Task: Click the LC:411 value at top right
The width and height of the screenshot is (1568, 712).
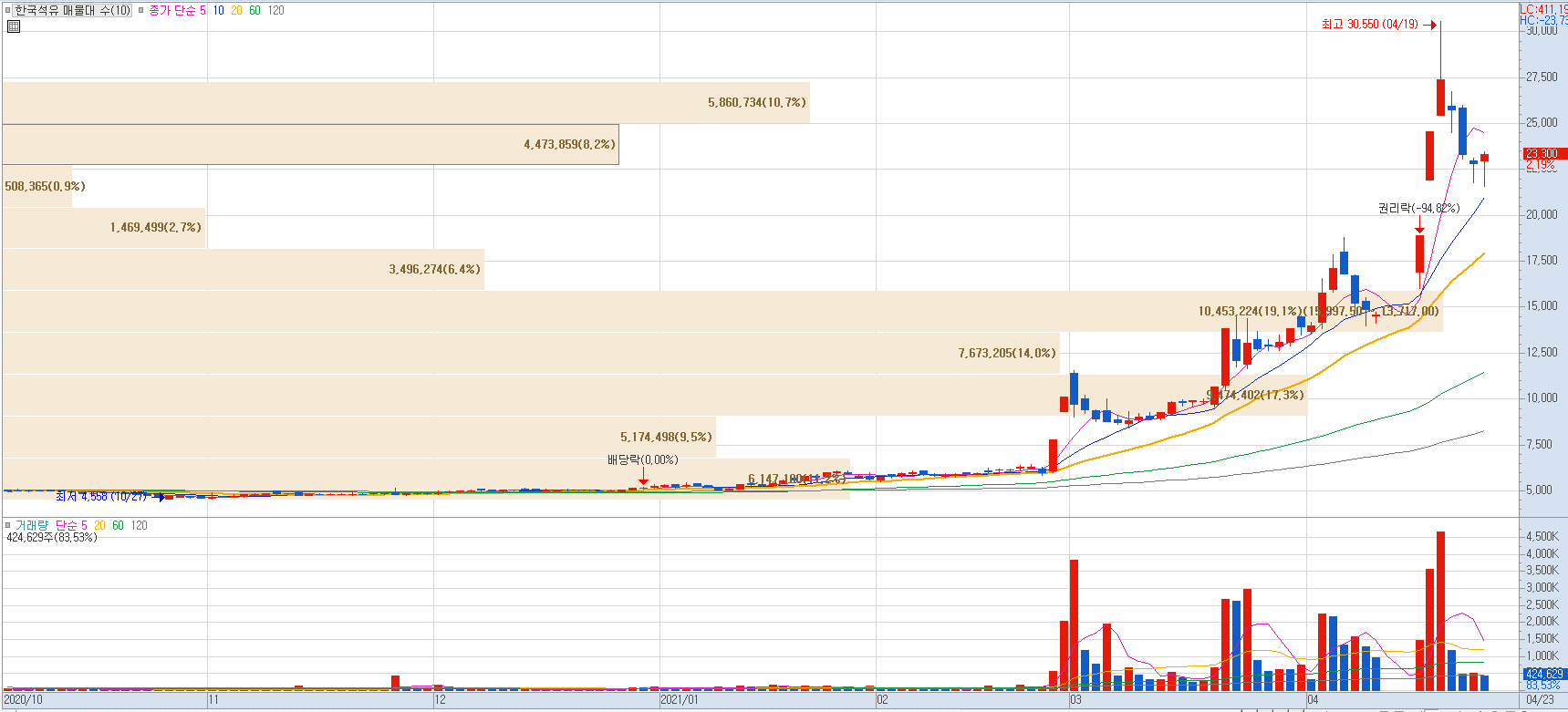Action: pyautogui.click(x=1543, y=9)
